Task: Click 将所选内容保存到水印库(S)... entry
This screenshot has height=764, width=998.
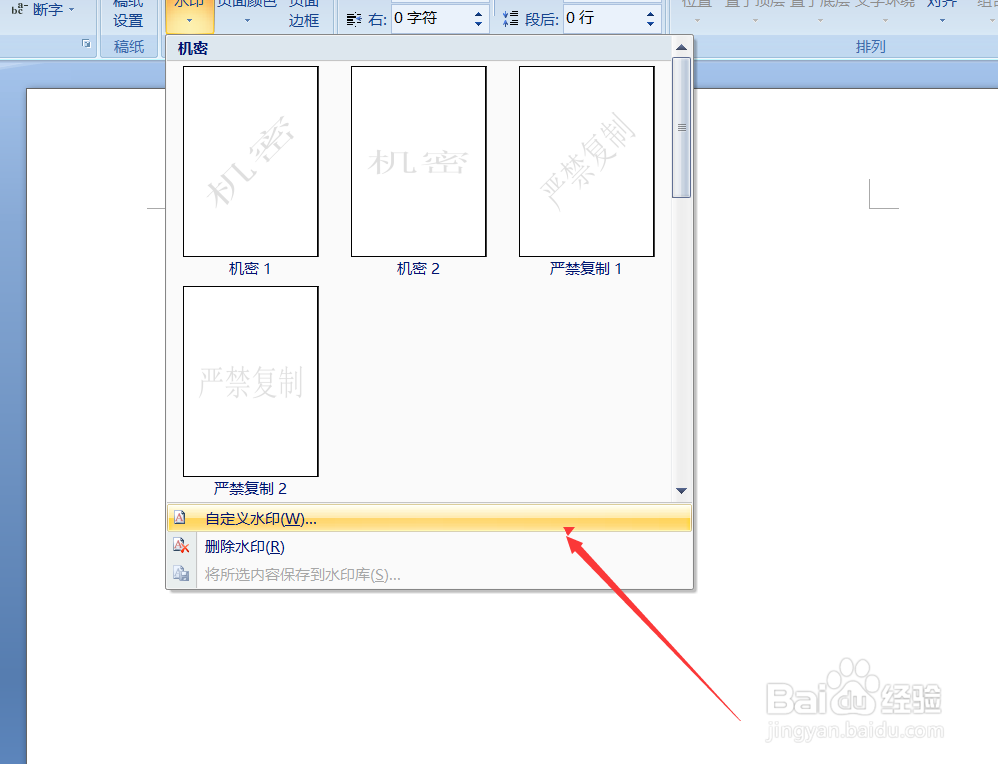Action: 429,574
